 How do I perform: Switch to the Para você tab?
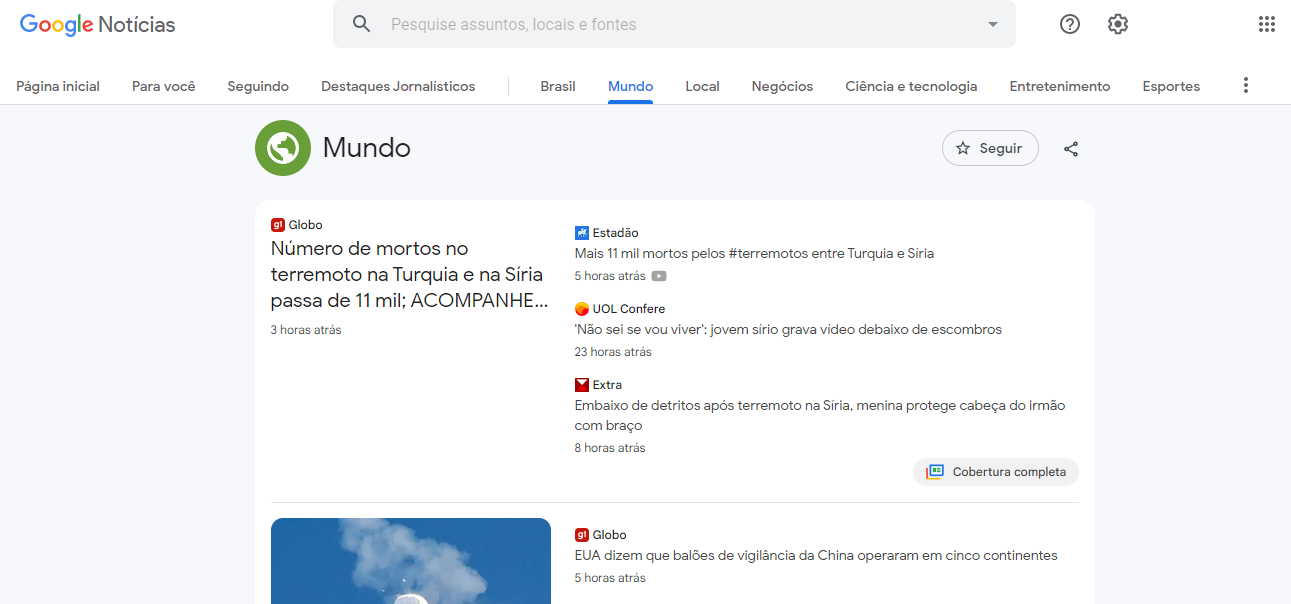coord(164,86)
